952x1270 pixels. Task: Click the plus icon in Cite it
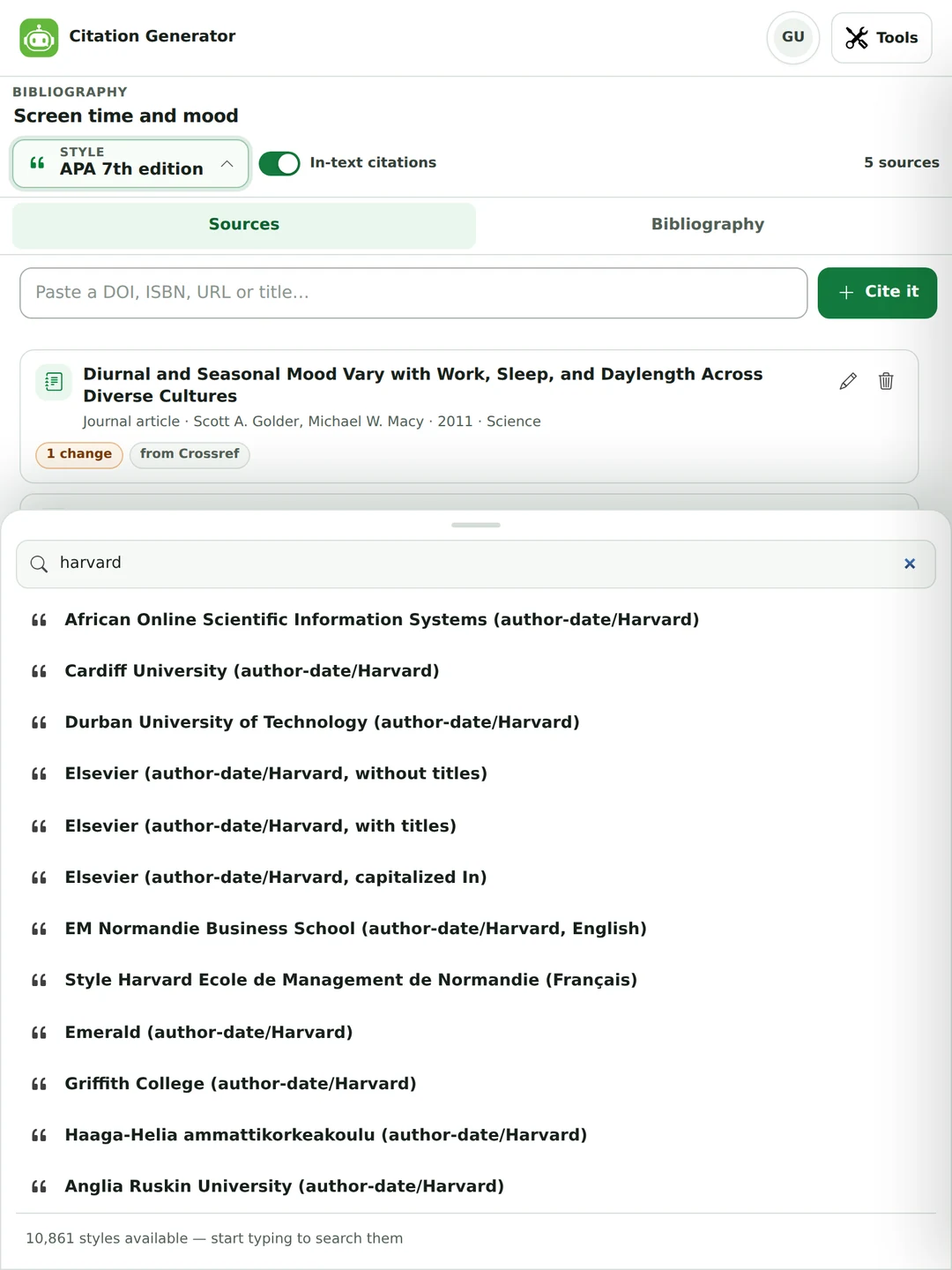coord(846,293)
